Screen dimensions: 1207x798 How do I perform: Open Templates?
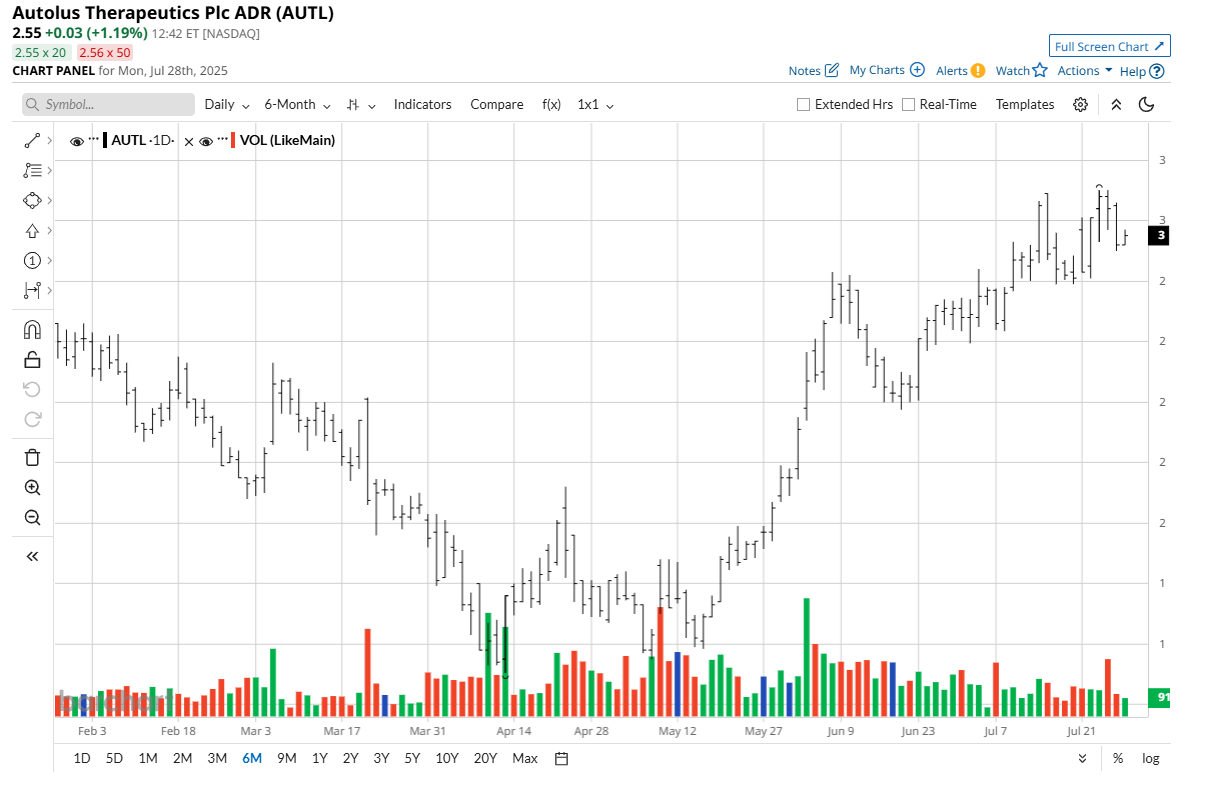tap(1025, 105)
